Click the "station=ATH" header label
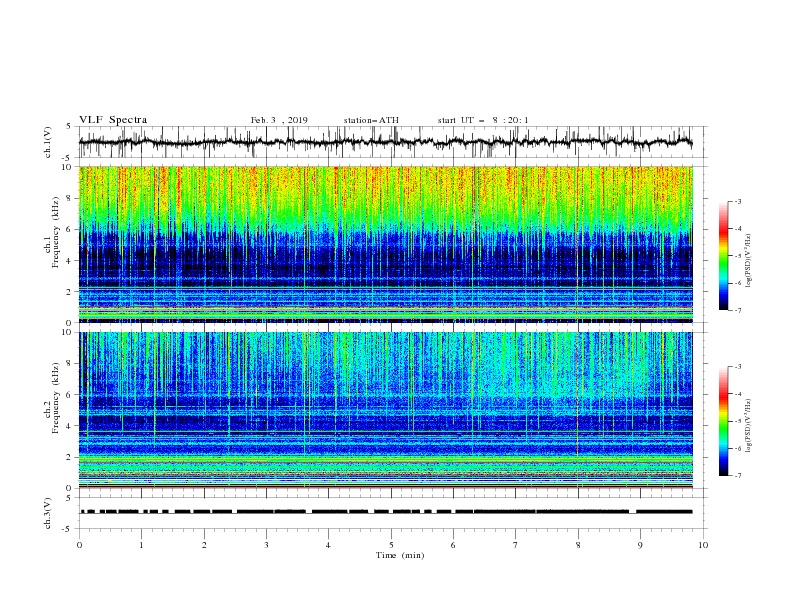Viewport: 792px width, 612px height. 371,120
